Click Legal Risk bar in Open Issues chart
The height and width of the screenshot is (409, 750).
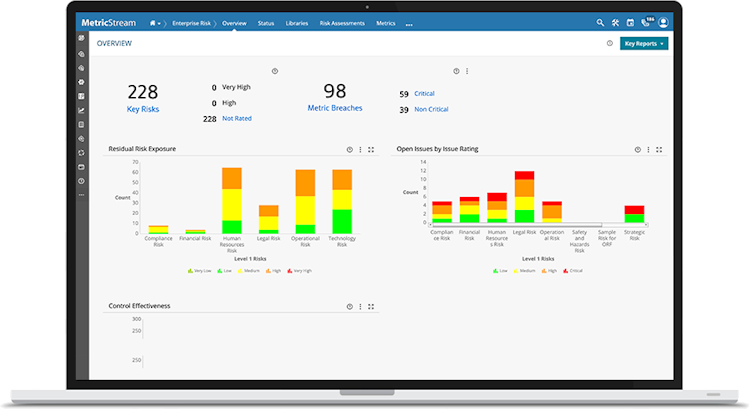[524, 197]
